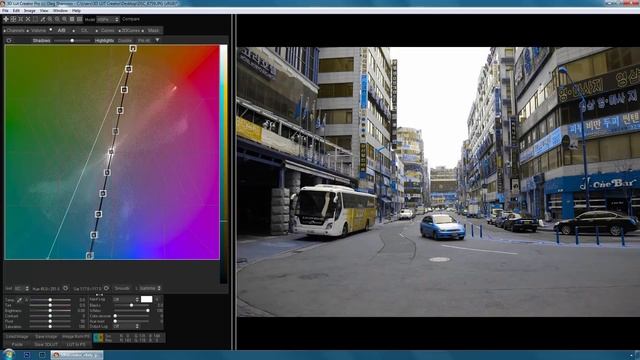The image size is (640, 360).
Task: Select the Channels radio tab
Action: pos(14,30)
